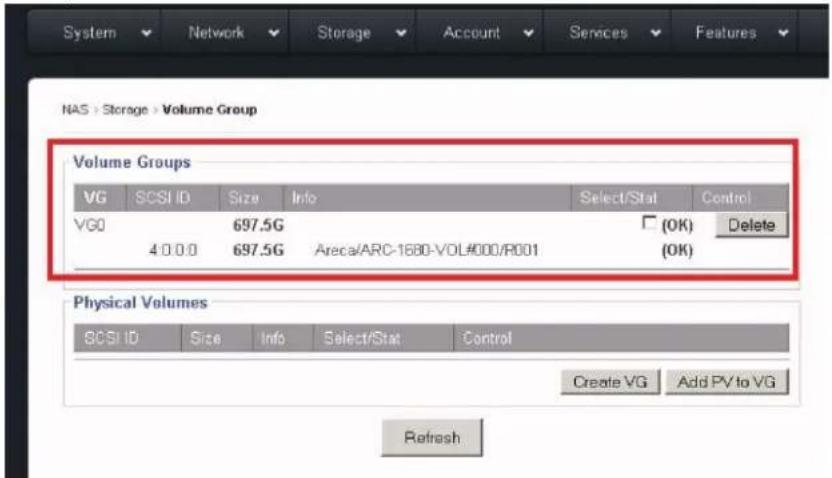The image size is (832, 478).
Task: Click Volume Groups Control header
Action: click(x=741, y=198)
